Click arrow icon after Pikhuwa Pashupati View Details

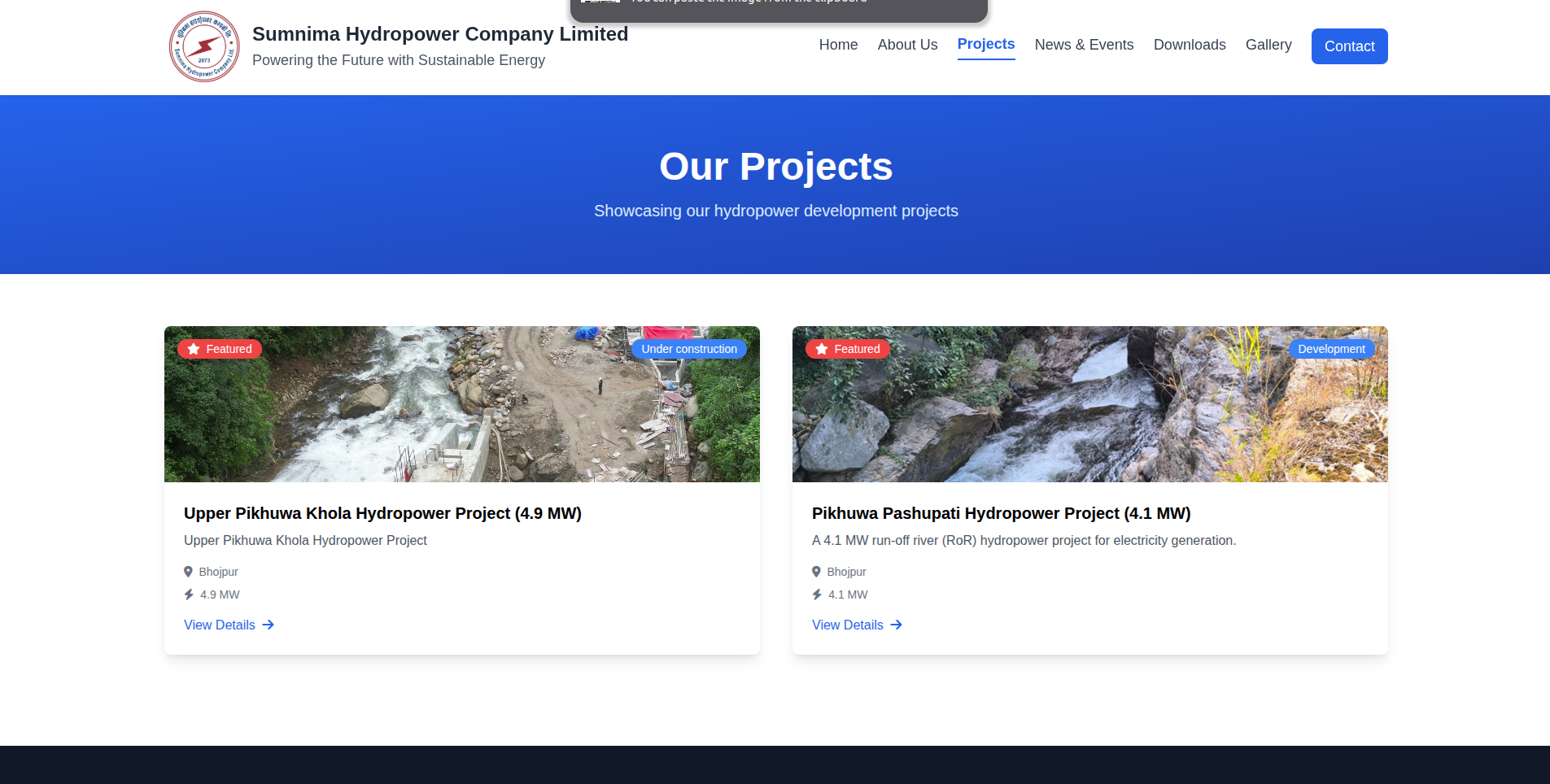tap(897, 625)
